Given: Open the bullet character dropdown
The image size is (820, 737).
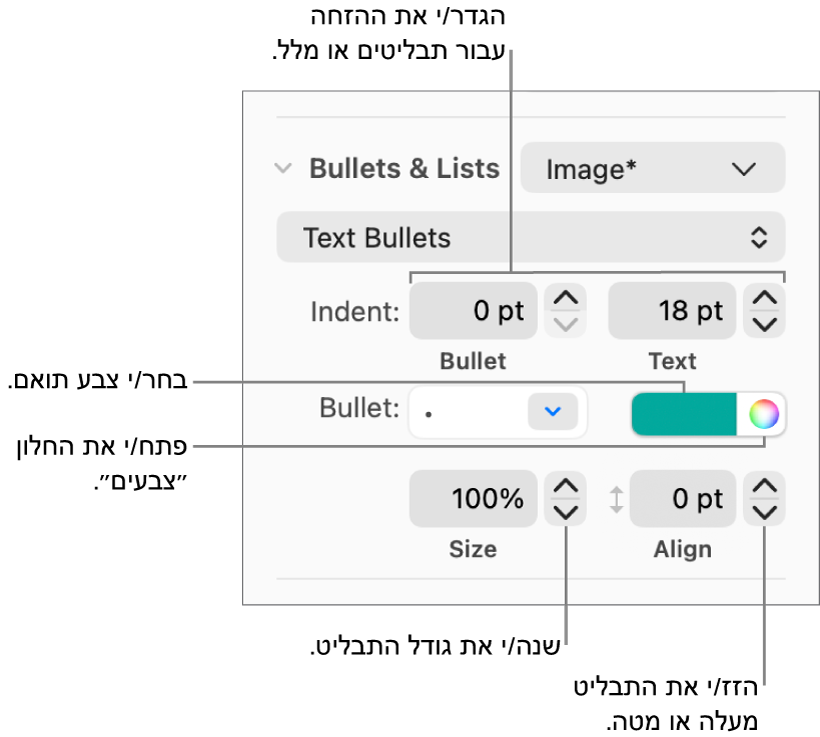Looking at the screenshot, I should click(x=497, y=413).
